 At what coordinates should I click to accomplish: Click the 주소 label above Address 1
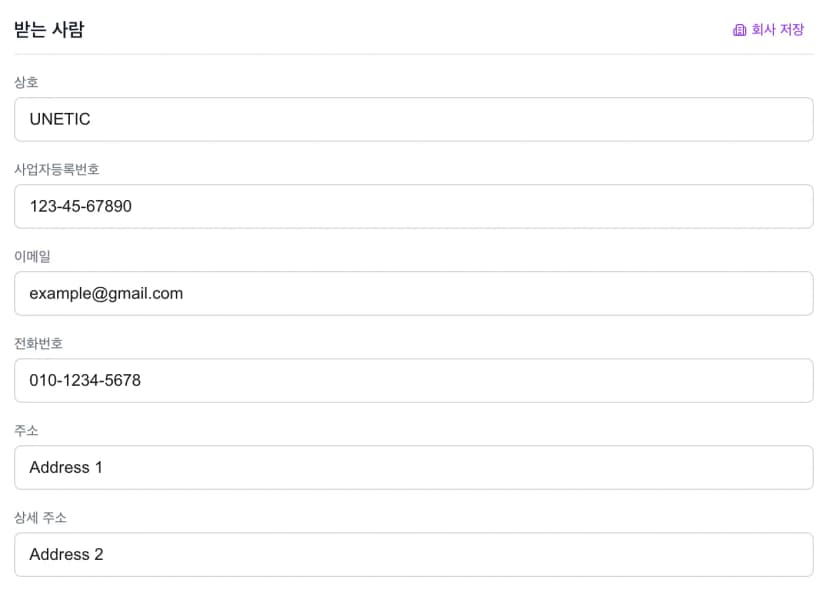pyautogui.click(x=26, y=430)
